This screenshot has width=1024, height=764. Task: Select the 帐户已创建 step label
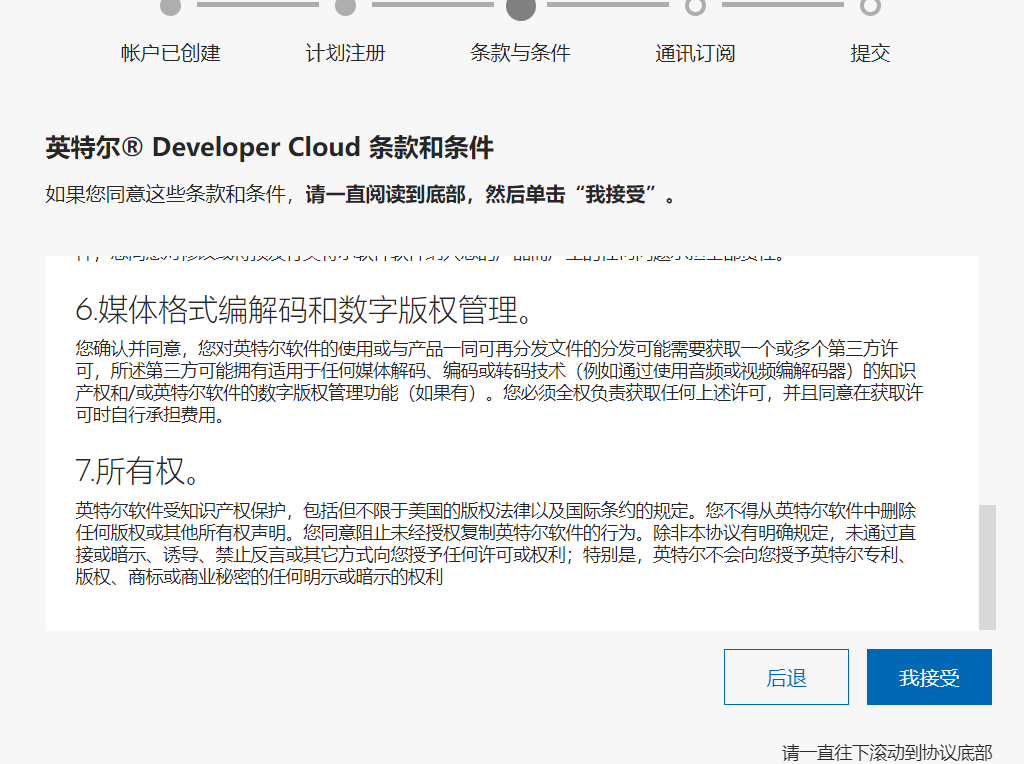click(170, 53)
